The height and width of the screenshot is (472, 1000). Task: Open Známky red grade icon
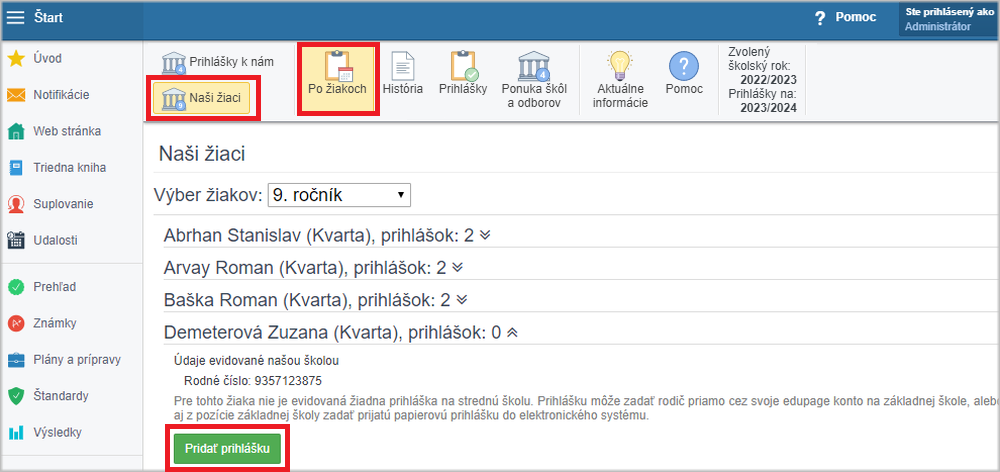(x=15, y=323)
